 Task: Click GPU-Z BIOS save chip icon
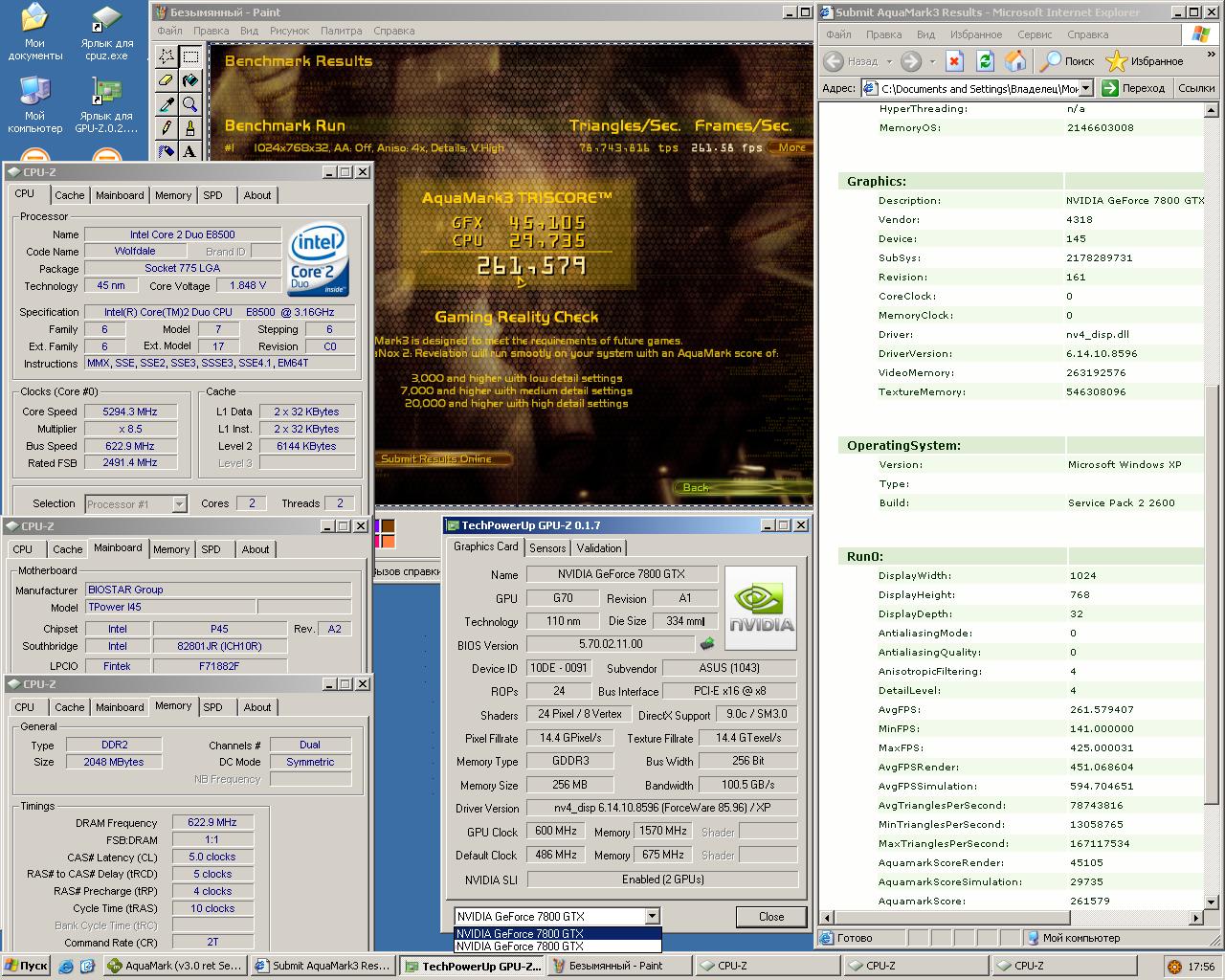tap(708, 644)
